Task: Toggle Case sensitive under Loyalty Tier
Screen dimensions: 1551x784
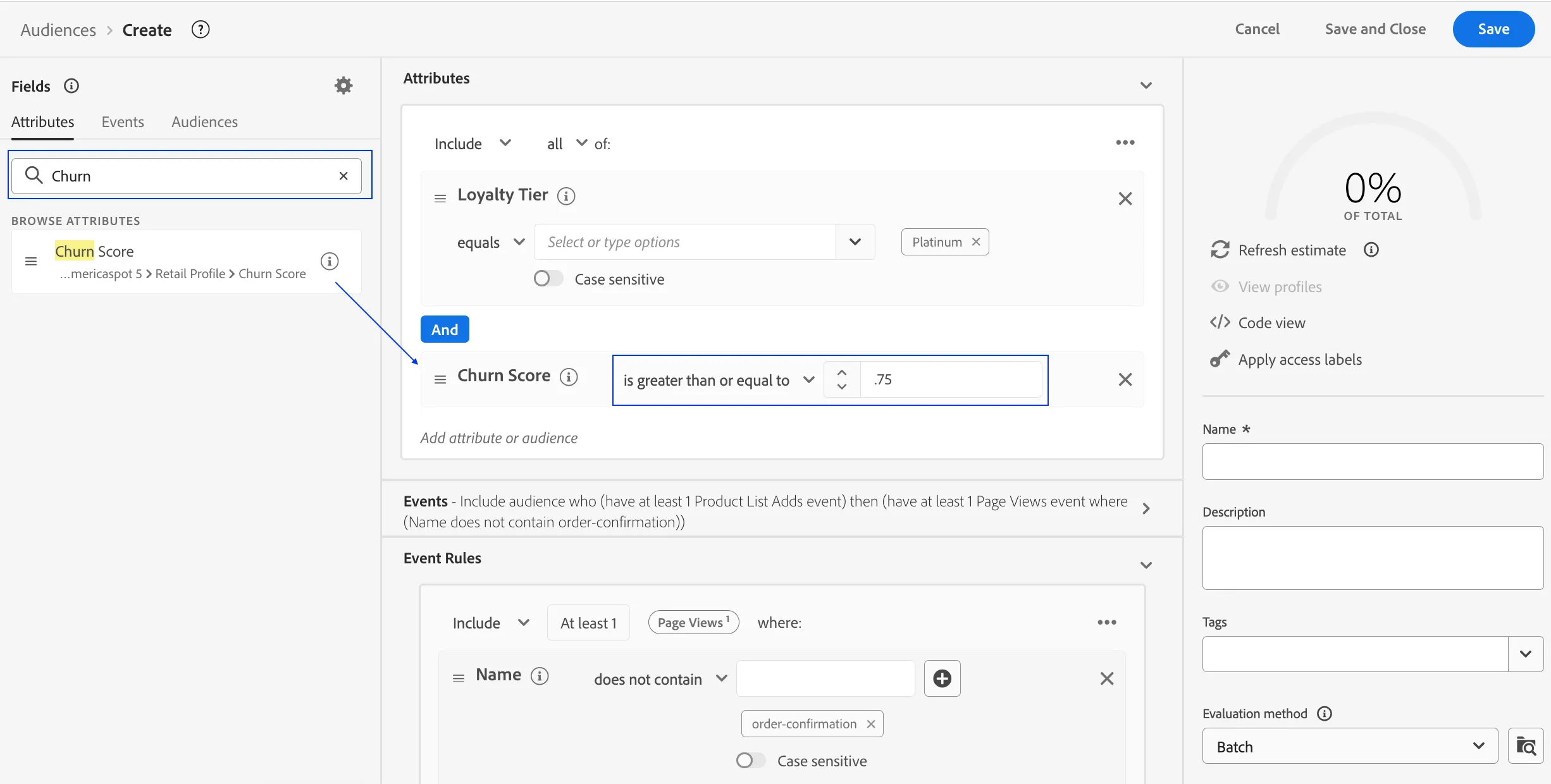Action: click(x=548, y=279)
